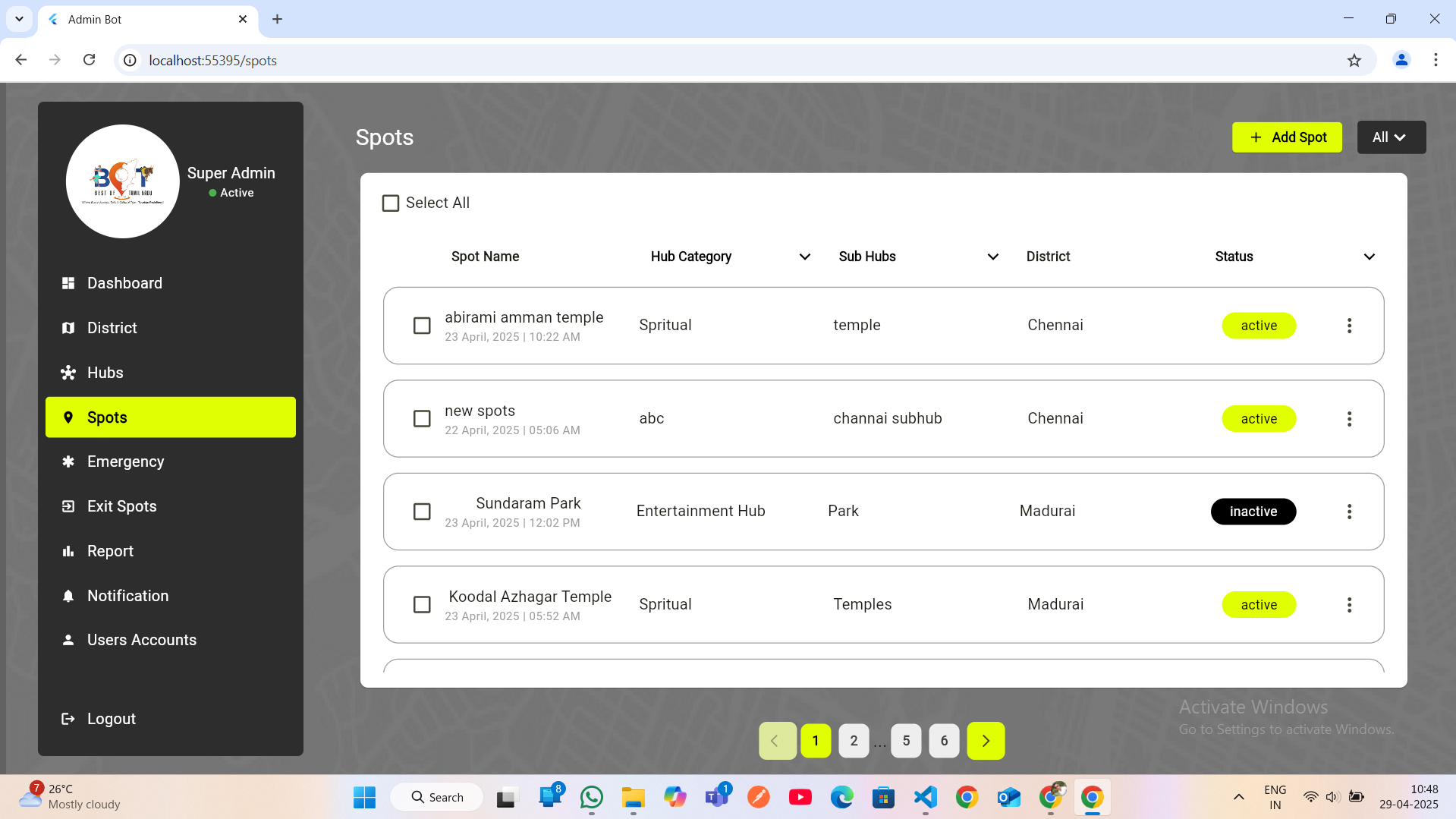Tick the Koodal Azhagar Temple checkbox

(x=422, y=605)
